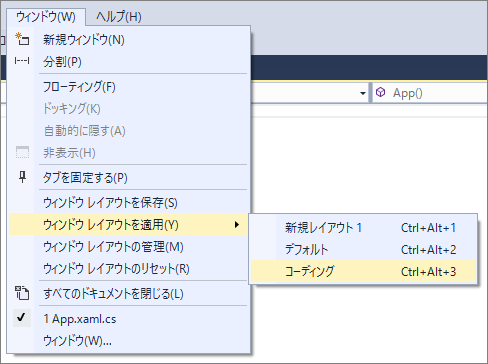Select すべてのドキュメントを閉じる(L)

click(129, 294)
